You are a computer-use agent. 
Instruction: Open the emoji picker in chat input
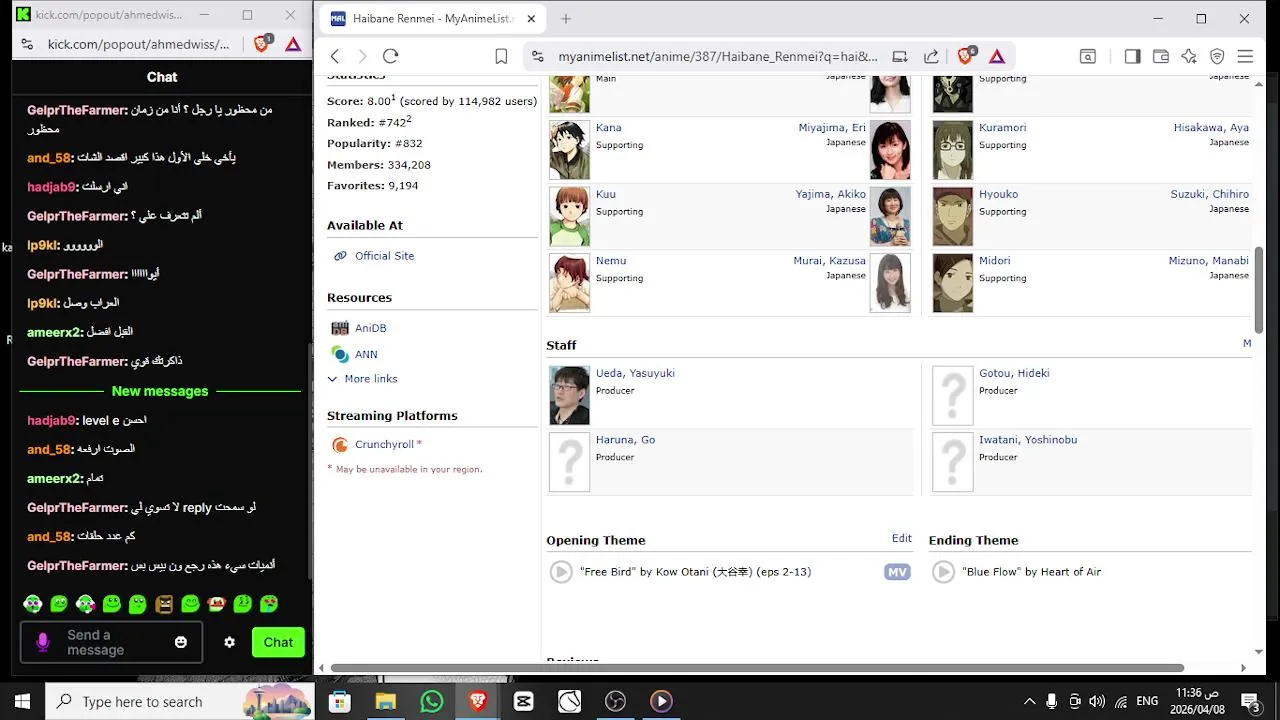pos(181,642)
